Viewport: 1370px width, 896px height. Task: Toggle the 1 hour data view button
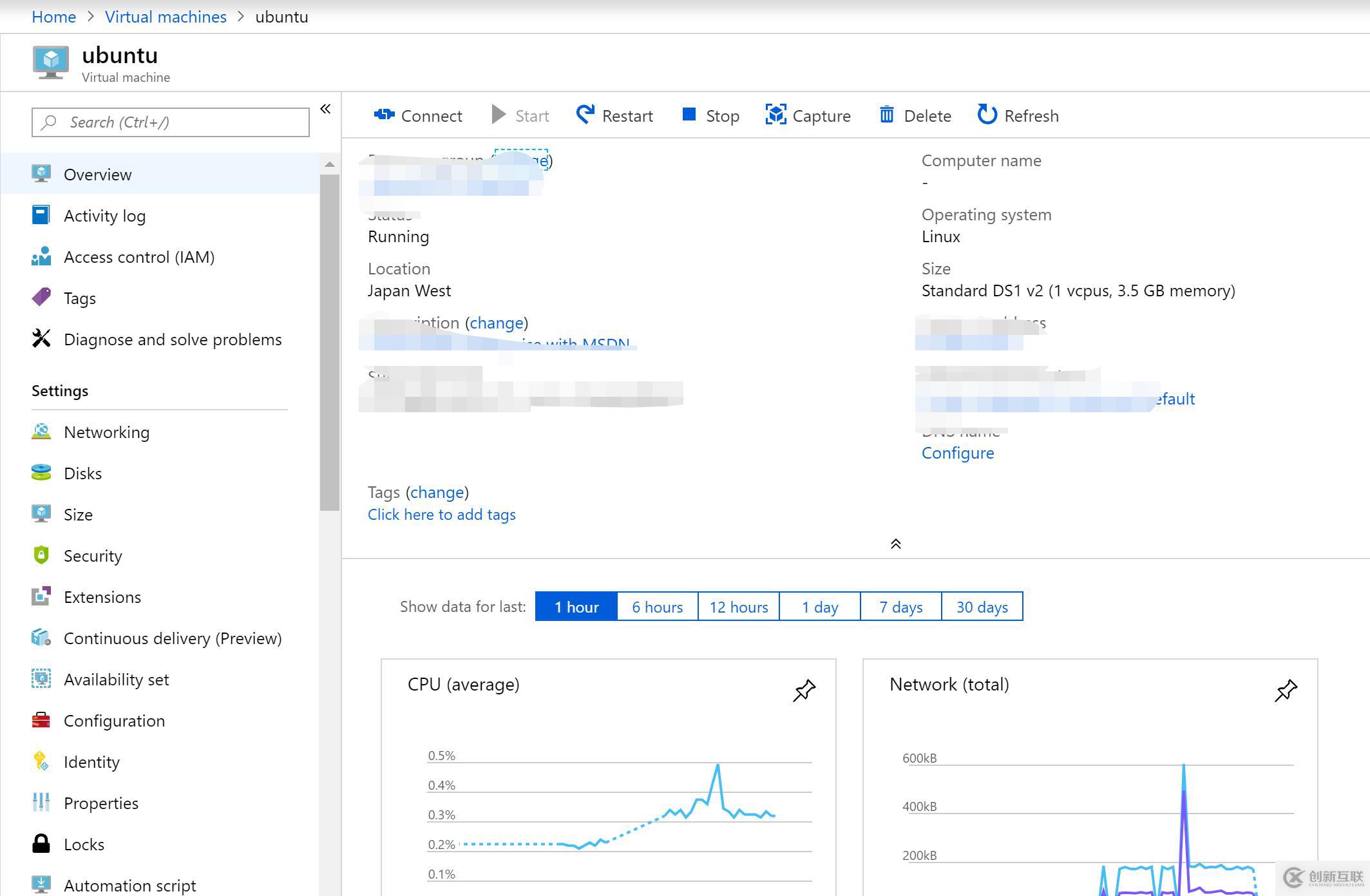(x=577, y=606)
